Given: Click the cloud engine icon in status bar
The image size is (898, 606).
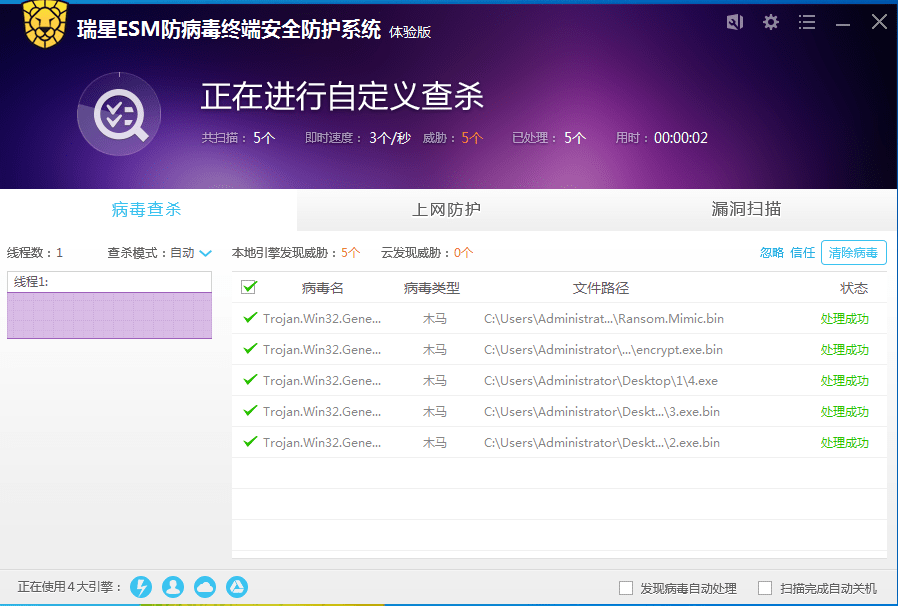Looking at the screenshot, I should pos(205,587).
